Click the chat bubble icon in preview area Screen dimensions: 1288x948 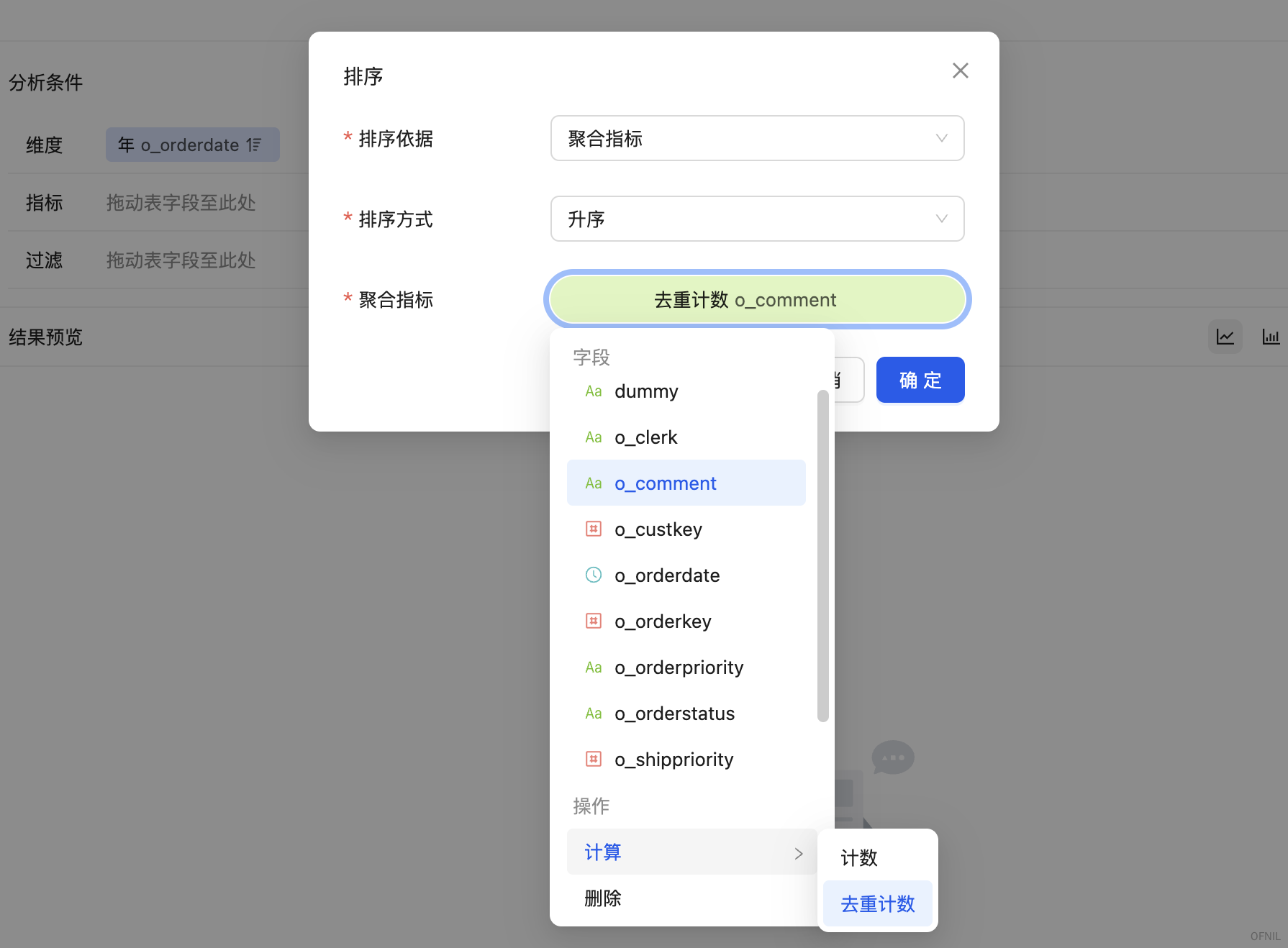tap(892, 757)
